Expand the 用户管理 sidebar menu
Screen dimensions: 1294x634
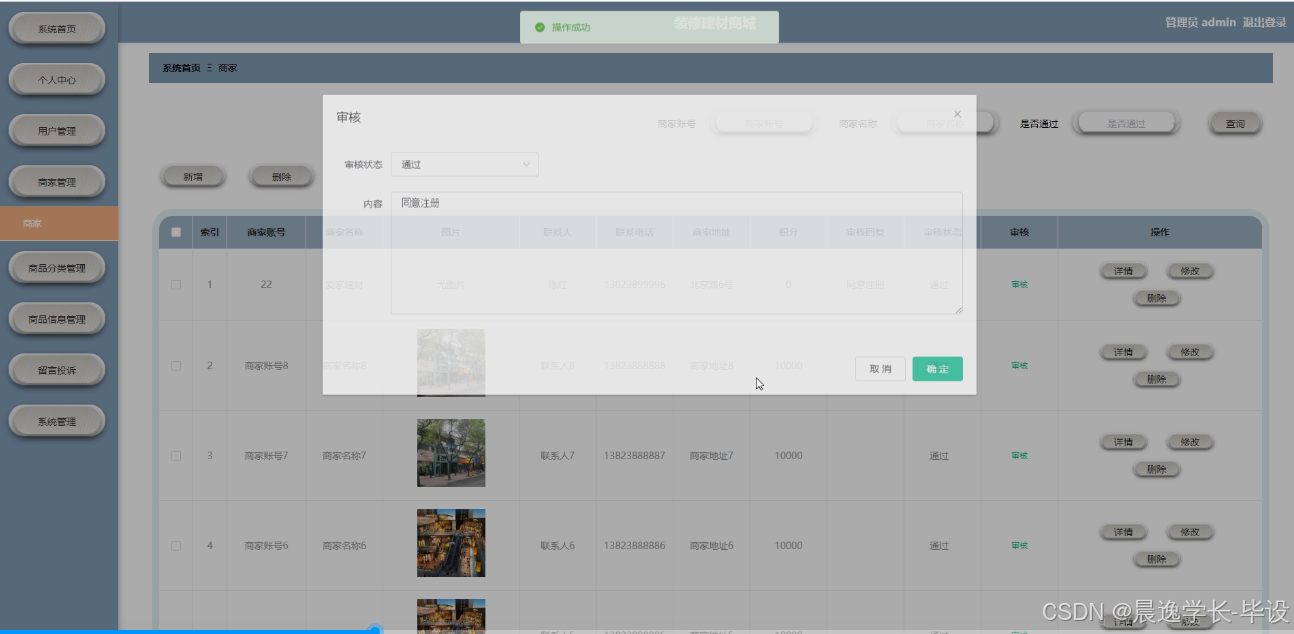point(57,131)
